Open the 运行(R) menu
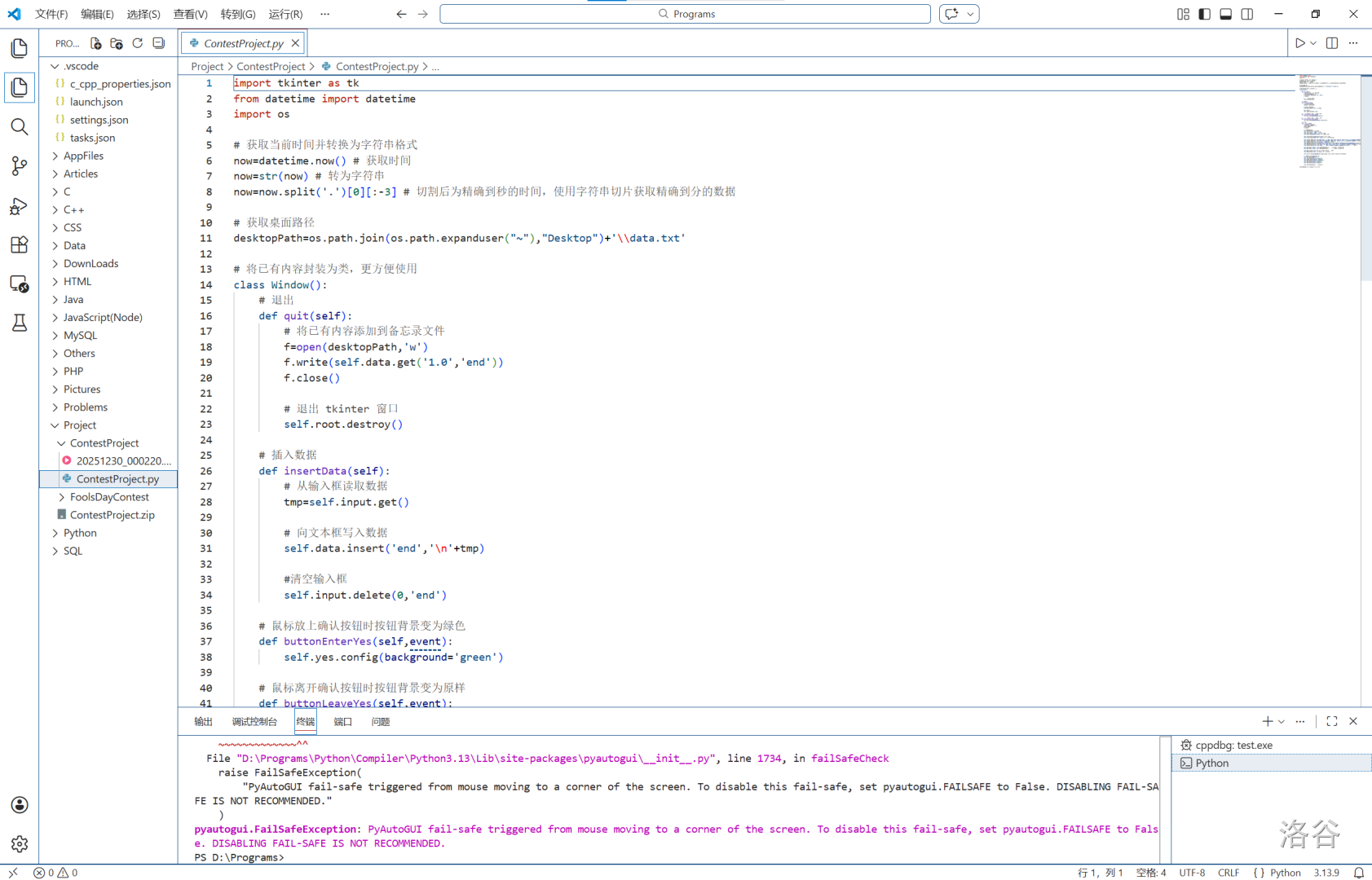Viewport: 1372px width, 880px height. [285, 14]
